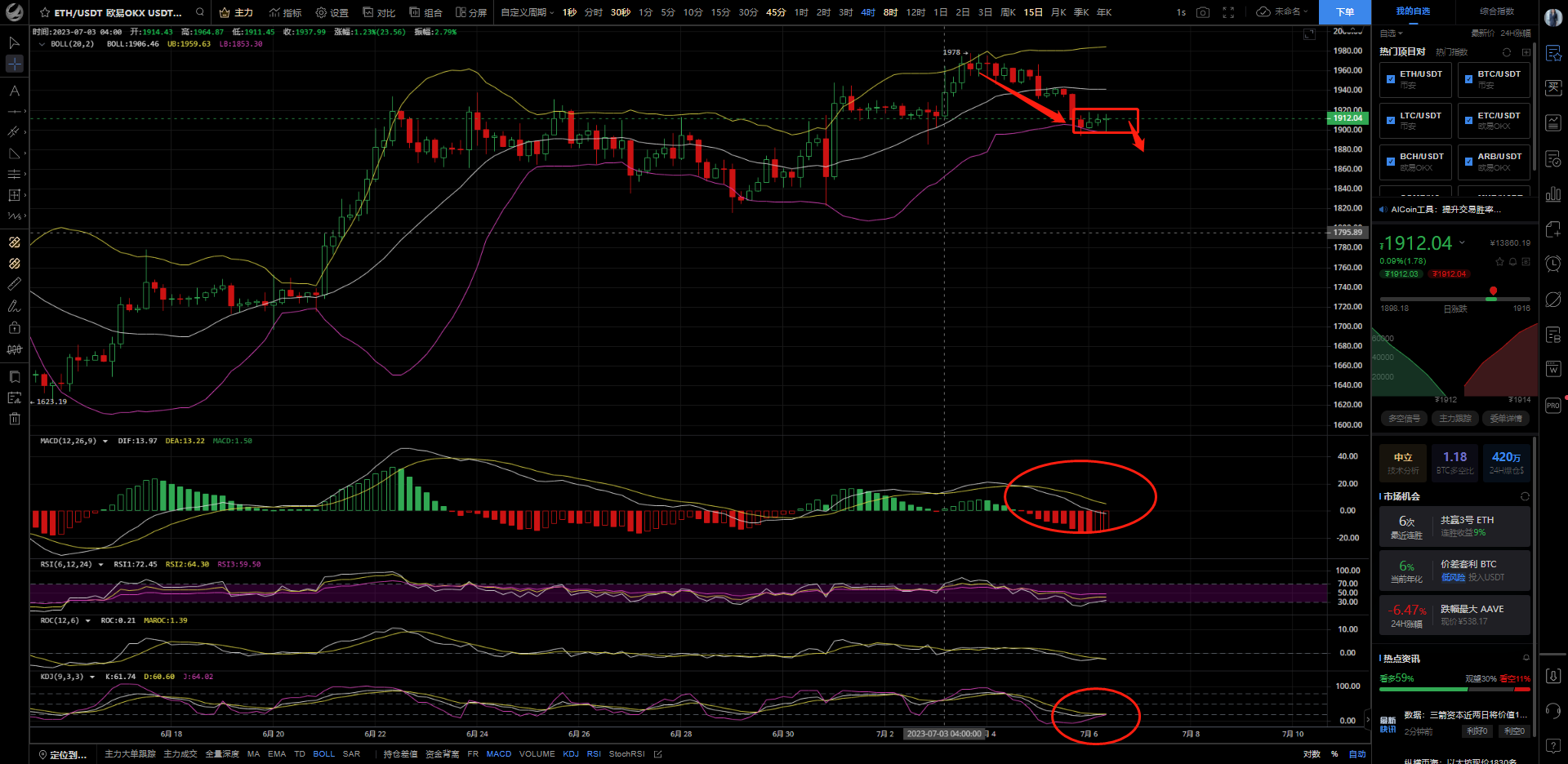Toggle the BTC/USDT checkbox
Image resolution: width=1568 pixels, height=764 pixels.
coord(1468,79)
